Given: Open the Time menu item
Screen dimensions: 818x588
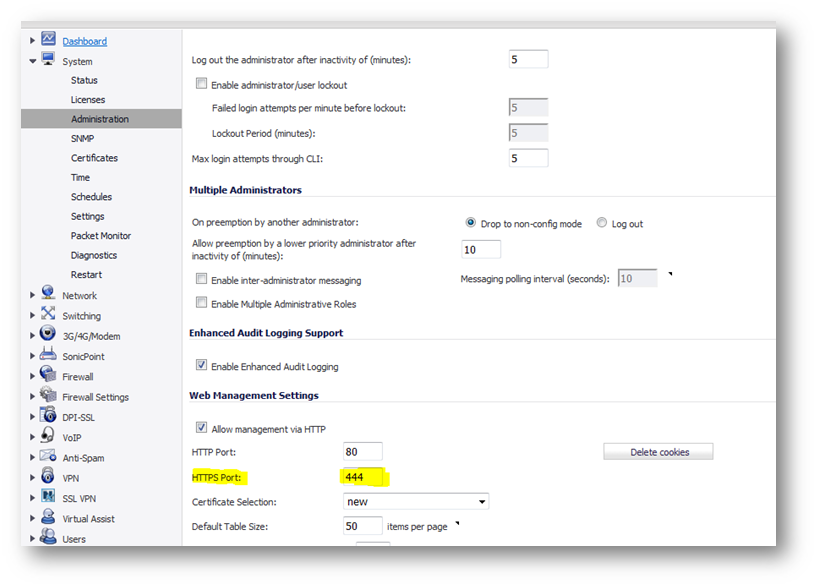Looking at the screenshot, I should pyautogui.click(x=80, y=177).
